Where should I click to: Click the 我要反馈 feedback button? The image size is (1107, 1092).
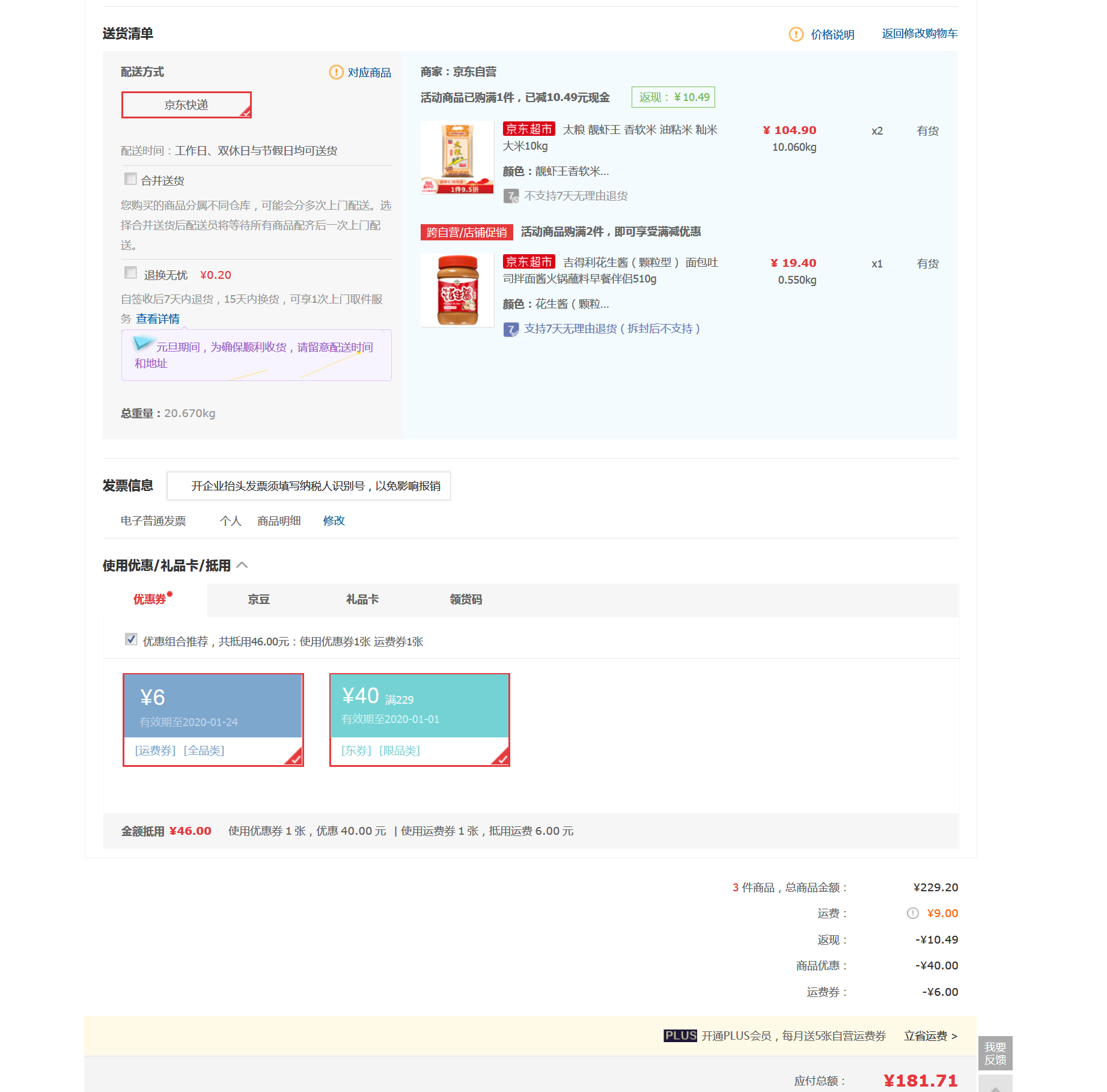(995, 1054)
